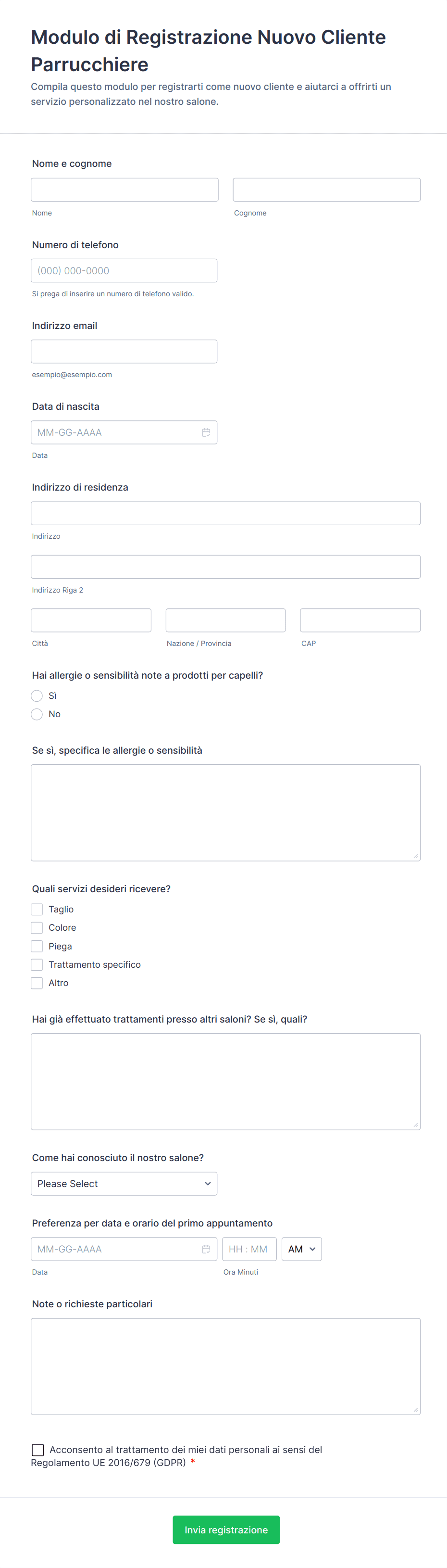The width and height of the screenshot is (447, 1568).
Task: Click the Invia registrazione button
Action: click(x=226, y=1530)
